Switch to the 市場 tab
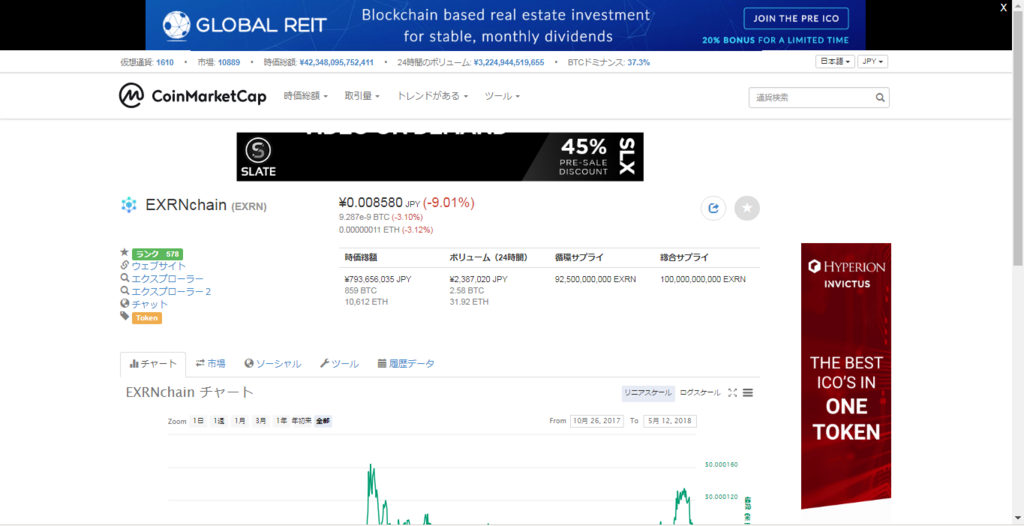Screen dimensions: 1024x526 [210, 364]
